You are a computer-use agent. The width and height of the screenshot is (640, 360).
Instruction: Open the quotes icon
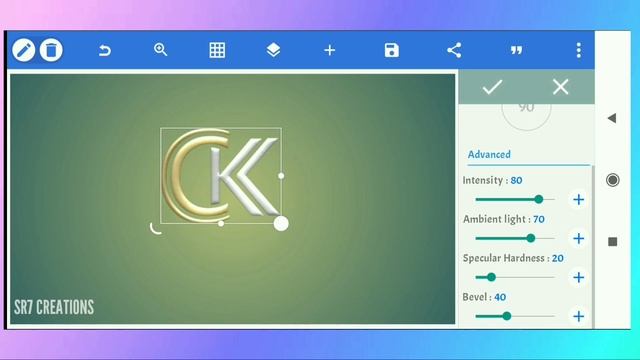(516, 50)
